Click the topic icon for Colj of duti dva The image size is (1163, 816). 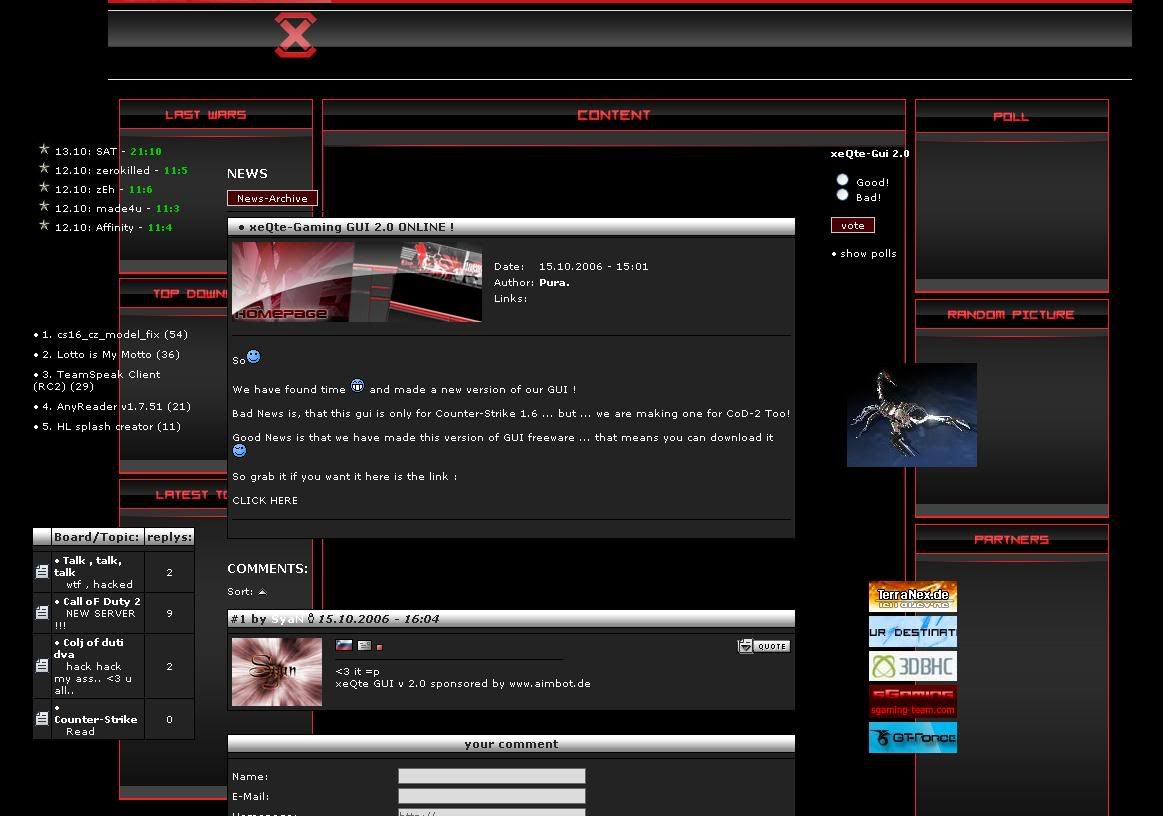pyautogui.click(x=42, y=666)
